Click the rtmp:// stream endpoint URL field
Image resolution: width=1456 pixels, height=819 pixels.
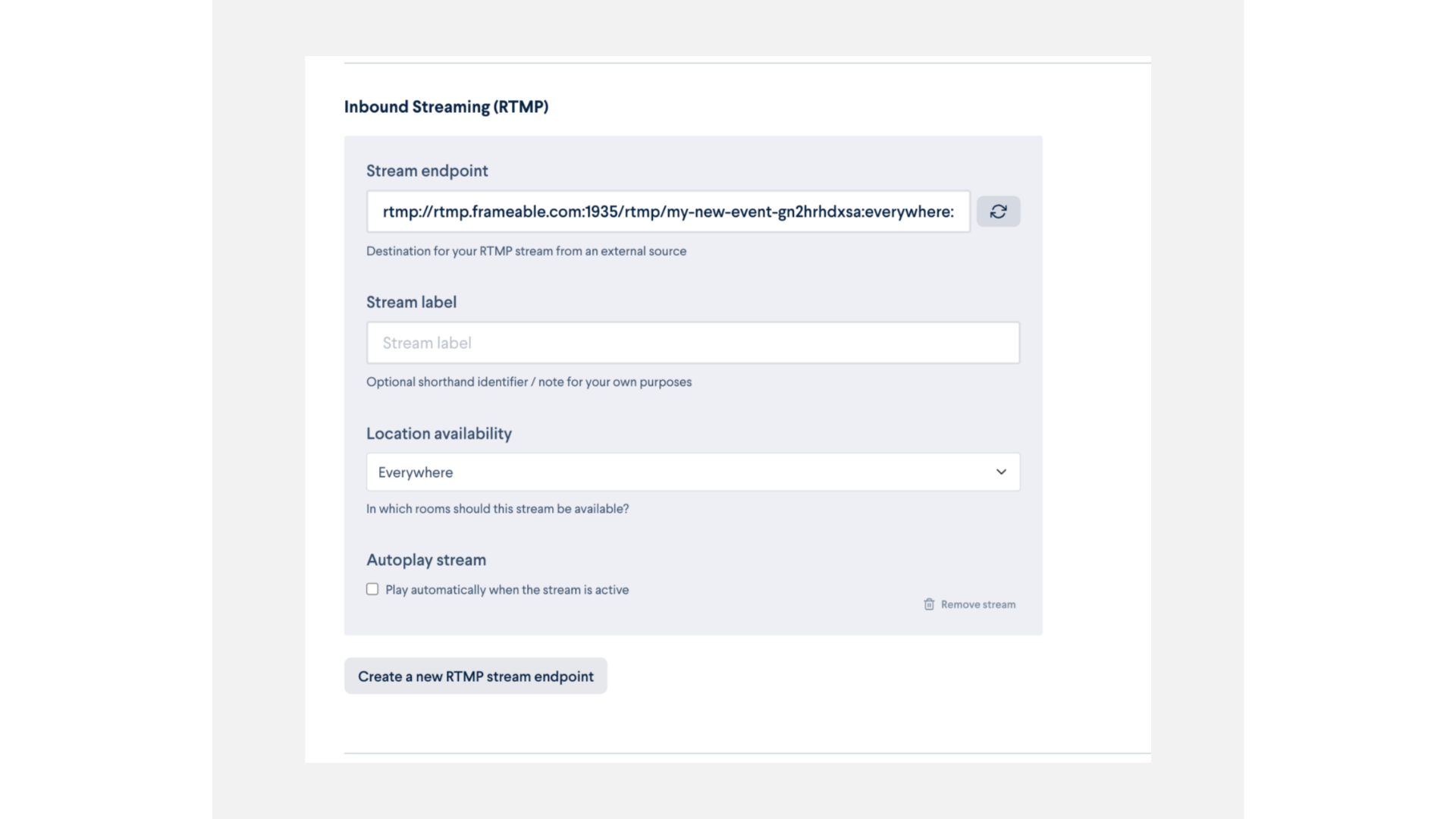(668, 212)
